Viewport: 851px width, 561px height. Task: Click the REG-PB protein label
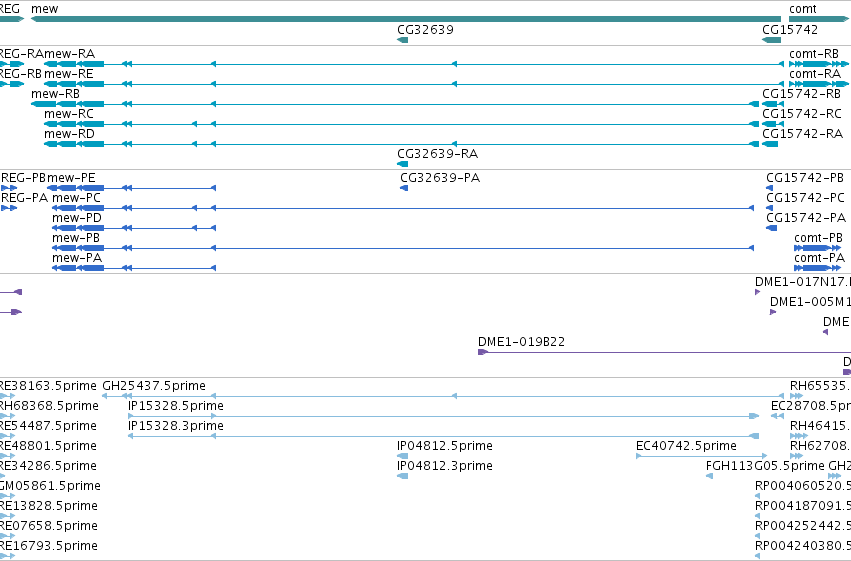pyautogui.click(x=23, y=178)
